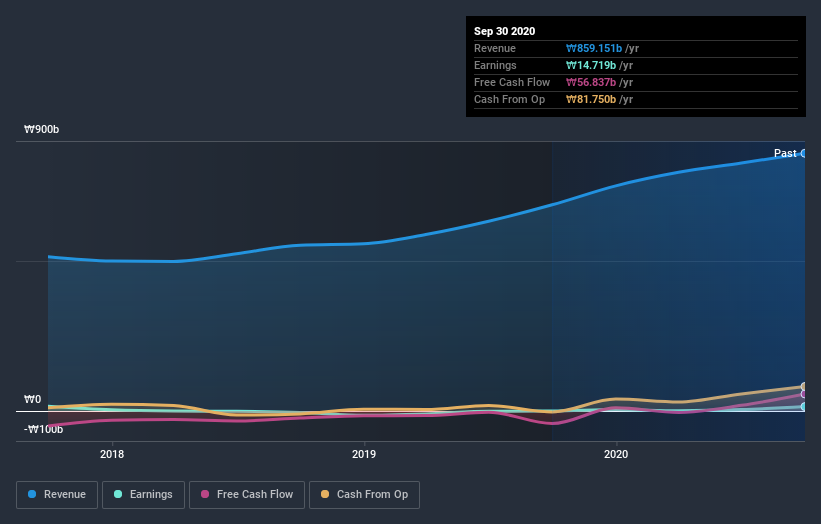
Task: Click the ₩900b y-axis label
Action: tap(41, 129)
